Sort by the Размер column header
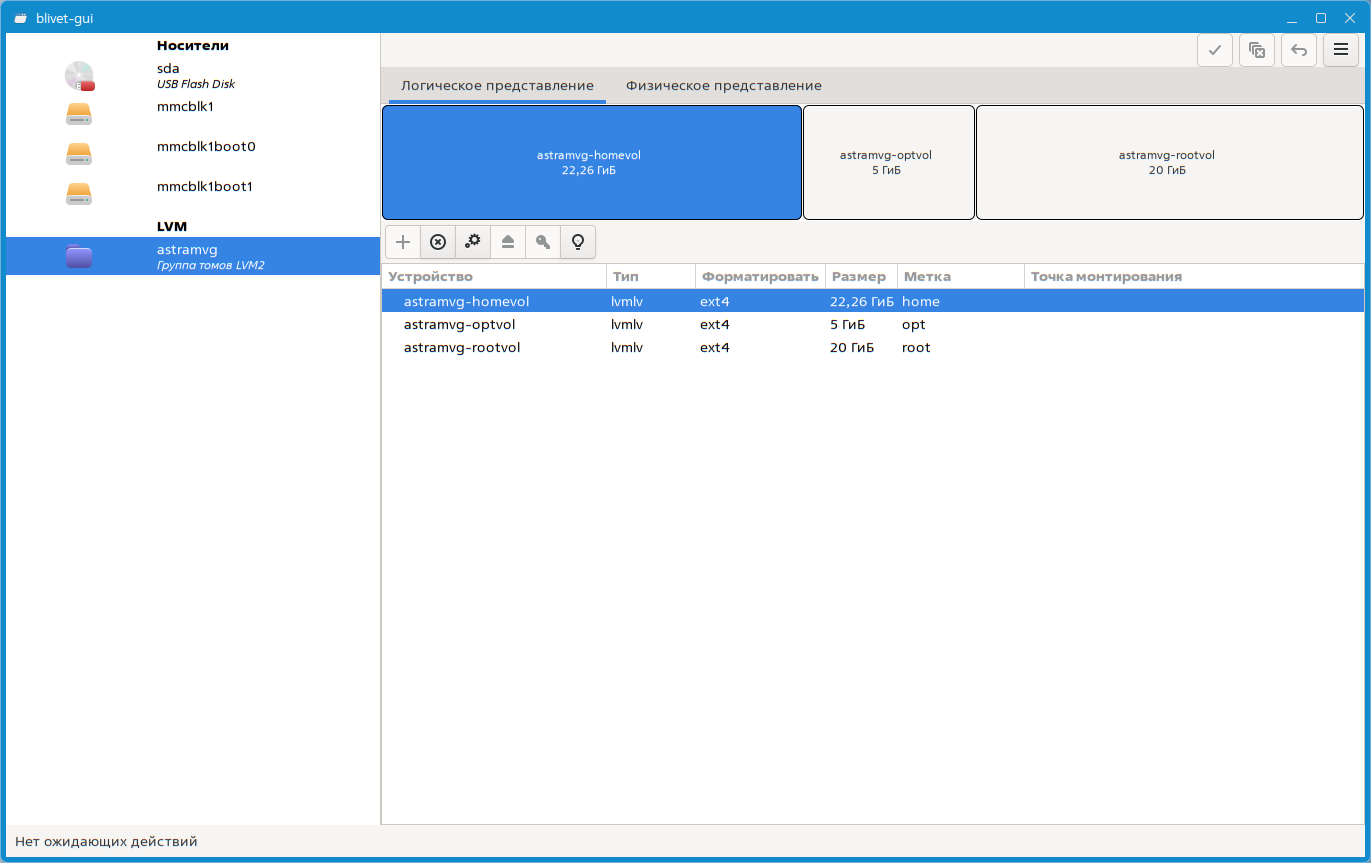1371x863 pixels. pos(858,277)
